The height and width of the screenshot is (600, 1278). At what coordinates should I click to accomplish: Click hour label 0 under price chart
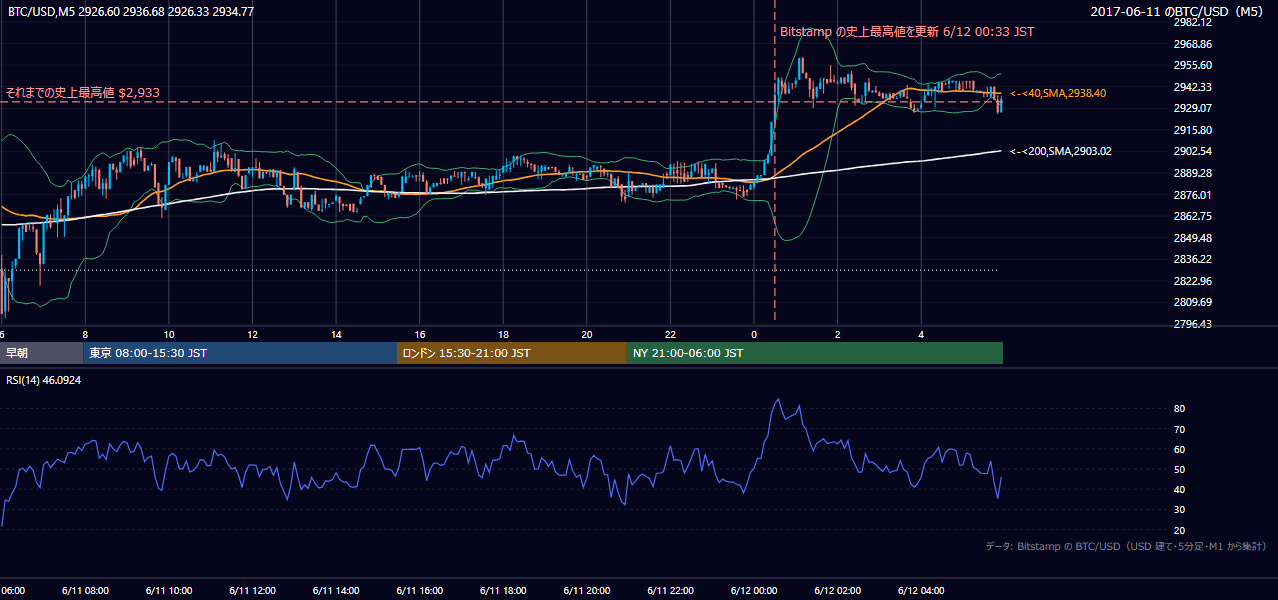coord(754,335)
